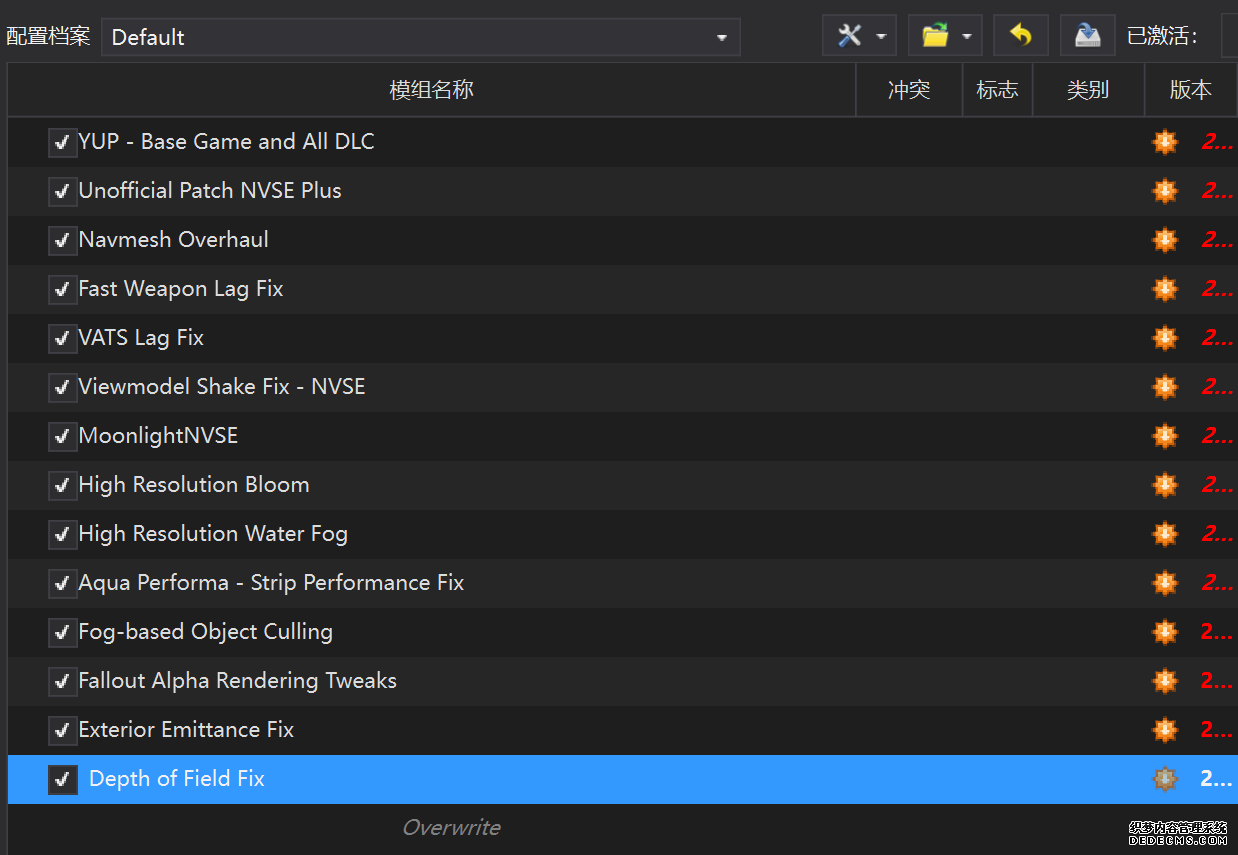Viewport: 1238px width, 855px height.
Task: Click the wrench and screwdriver tools icon
Action: tap(849, 36)
